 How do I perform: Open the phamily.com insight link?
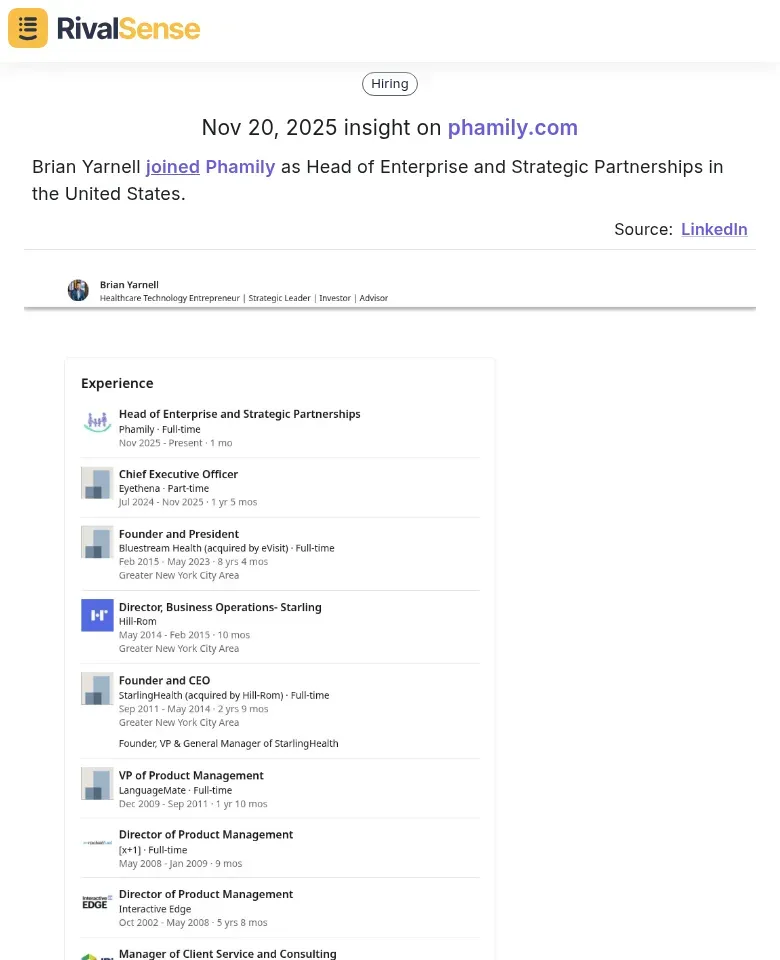click(513, 128)
